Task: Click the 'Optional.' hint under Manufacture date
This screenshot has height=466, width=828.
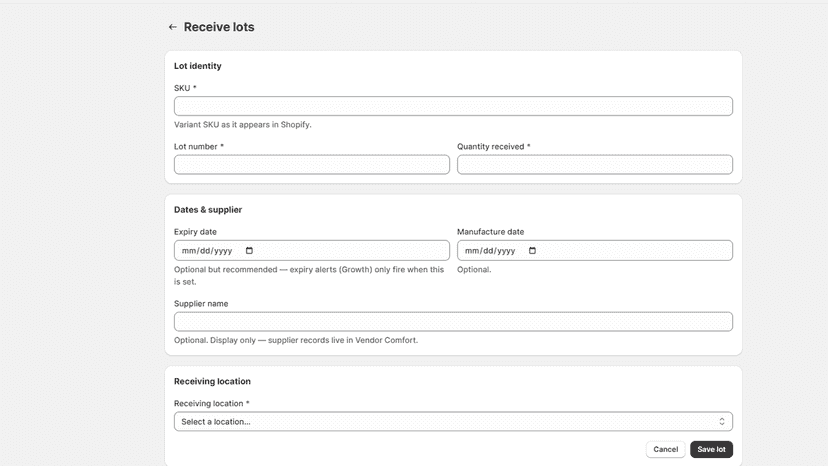Action: pyautogui.click(x=474, y=269)
